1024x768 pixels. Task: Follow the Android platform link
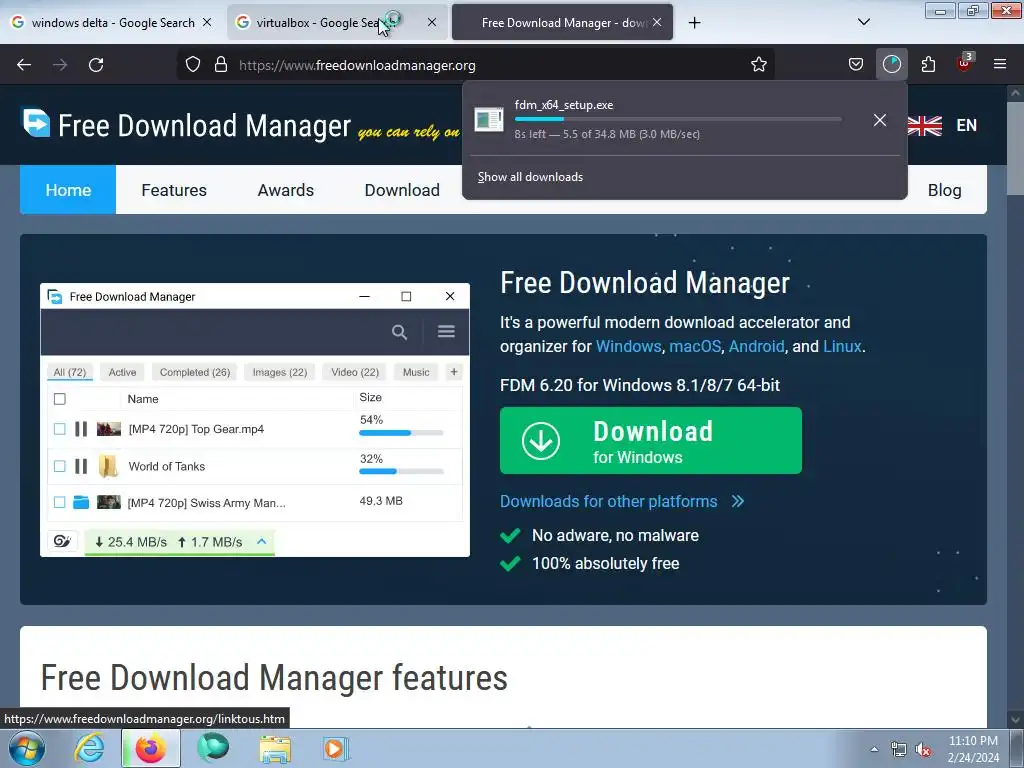[756, 346]
